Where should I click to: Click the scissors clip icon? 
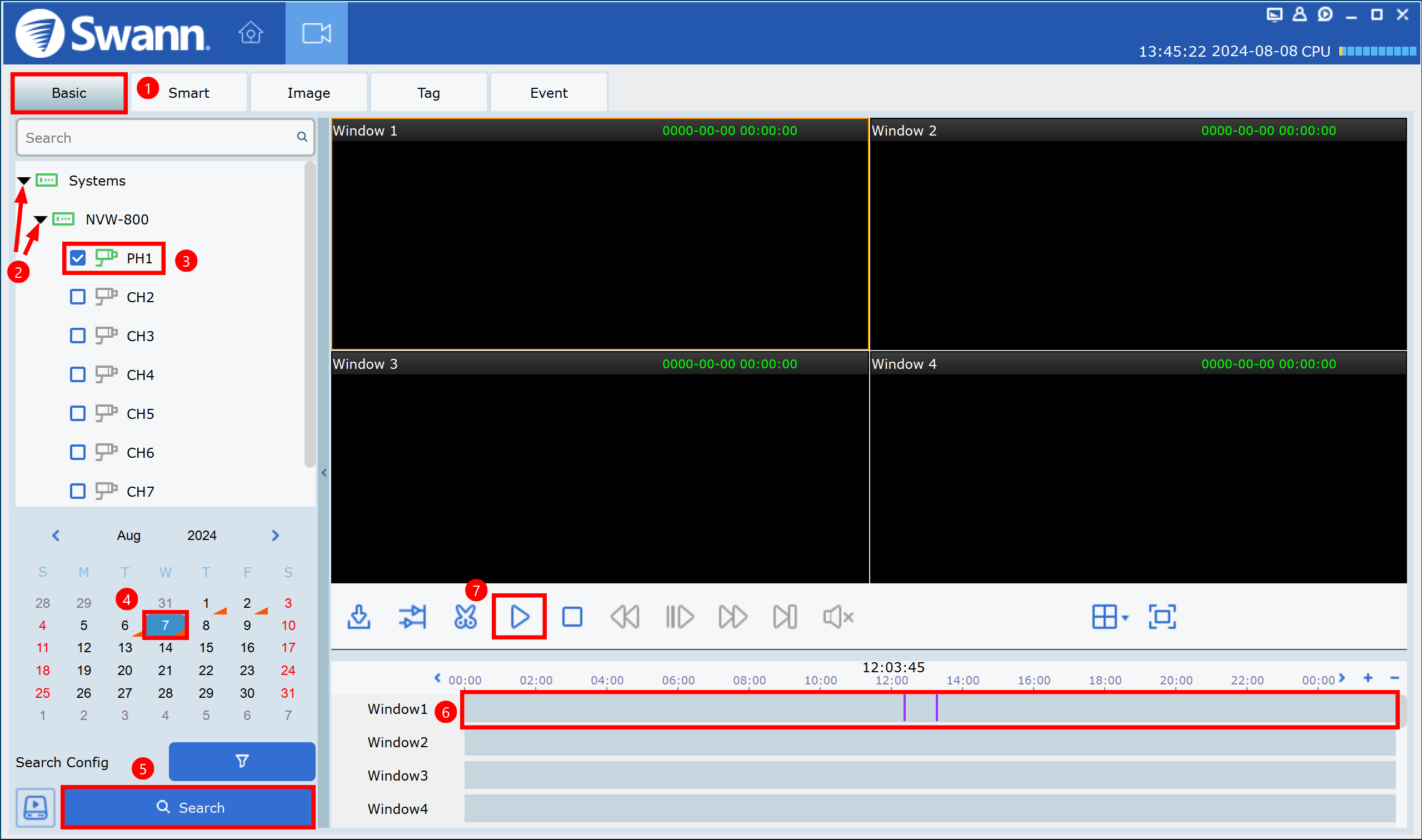[x=465, y=617]
